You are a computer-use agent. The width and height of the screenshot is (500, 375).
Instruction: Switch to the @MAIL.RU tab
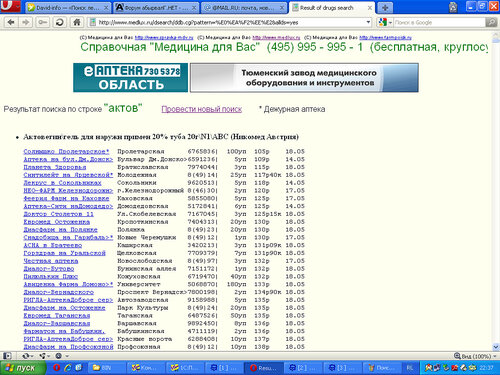click(244, 8)
